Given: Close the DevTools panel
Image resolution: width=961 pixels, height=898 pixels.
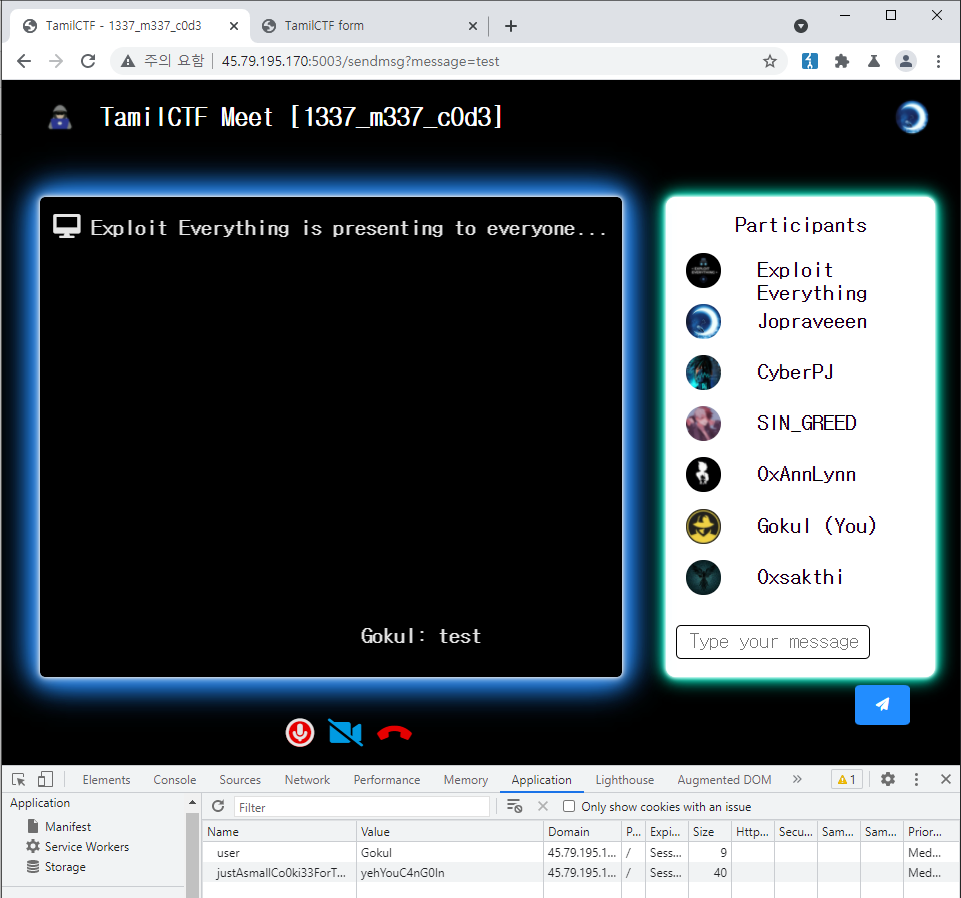Looking at the screenshot, I should pyautogui.click(x=946, y=779).
